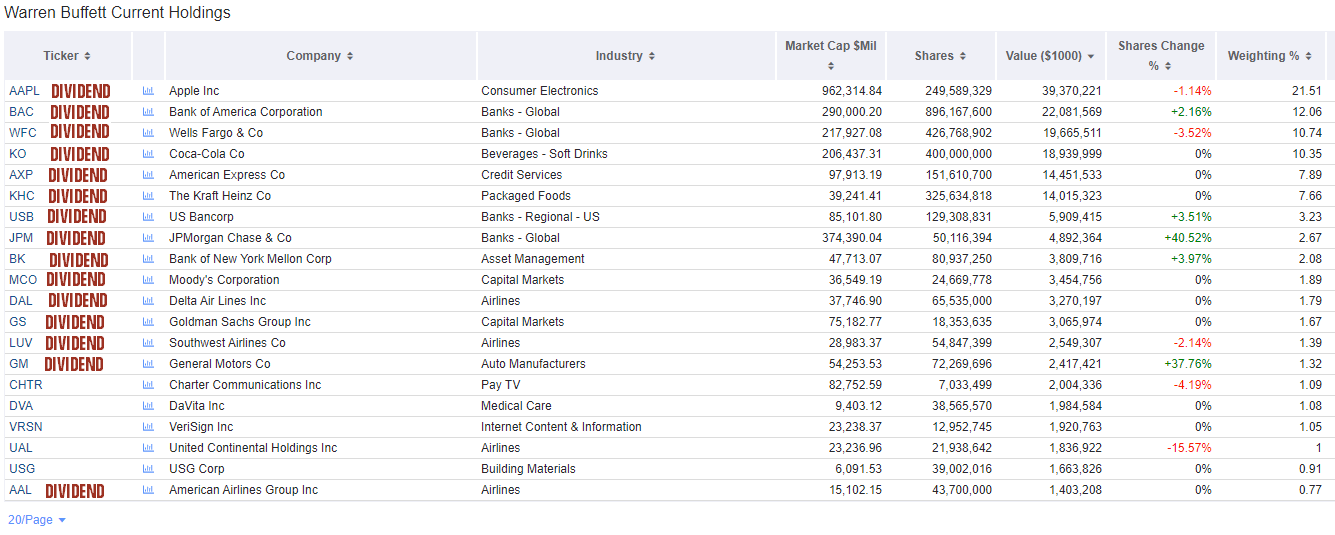Sort by Weighting % column header
The width and height of the screenshot is (1335, 535).
[x=1269, y=56]
